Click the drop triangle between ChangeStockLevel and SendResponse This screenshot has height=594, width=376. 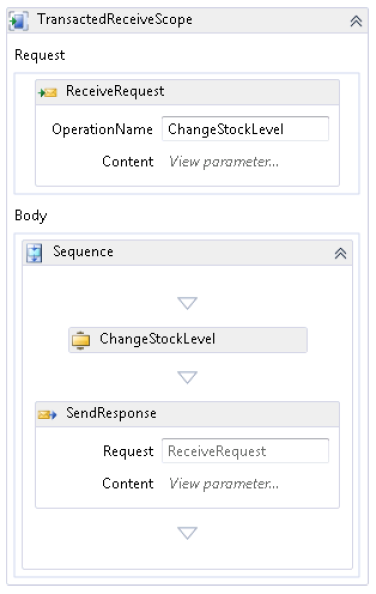point(187,377)
